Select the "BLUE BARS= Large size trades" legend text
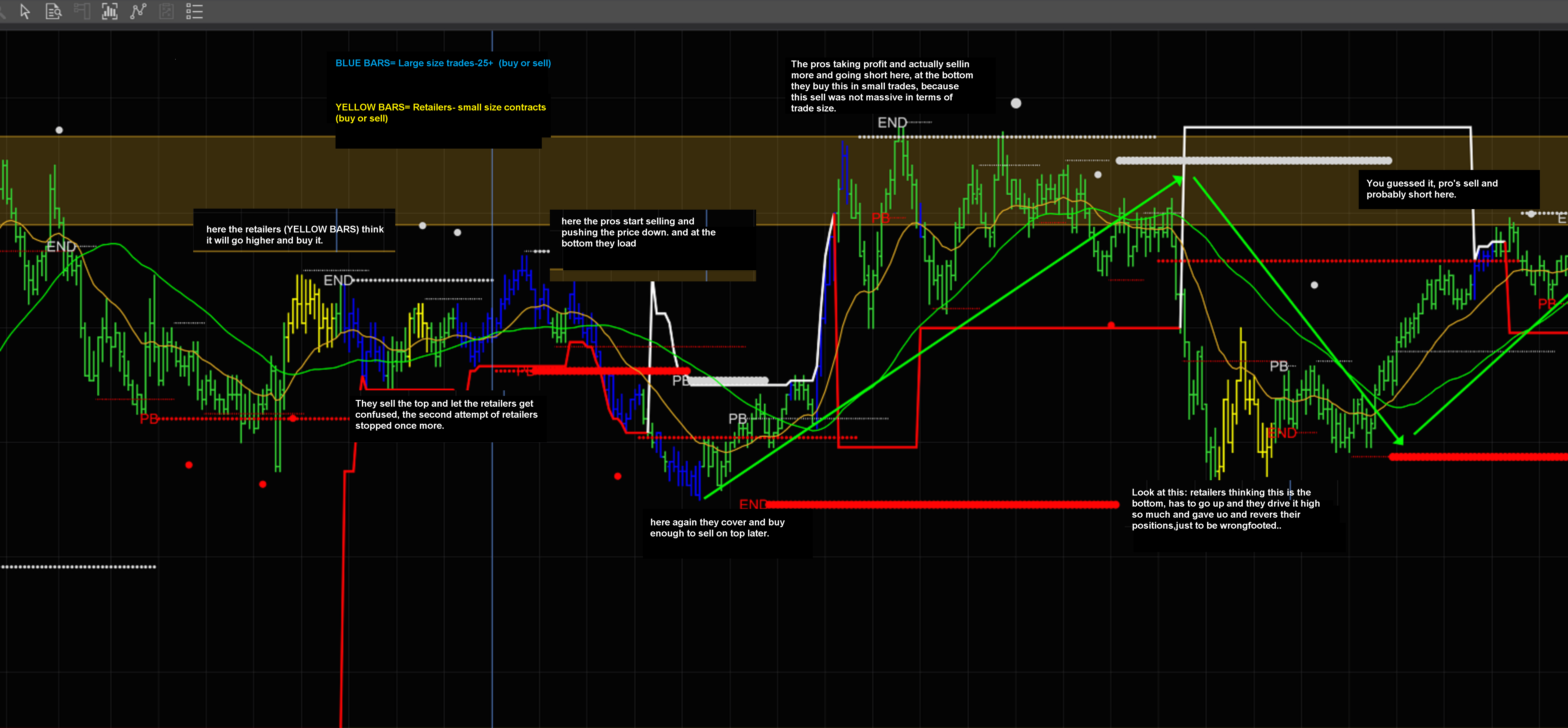Screen dimensions: 1568x728 [x=443, y=63]
